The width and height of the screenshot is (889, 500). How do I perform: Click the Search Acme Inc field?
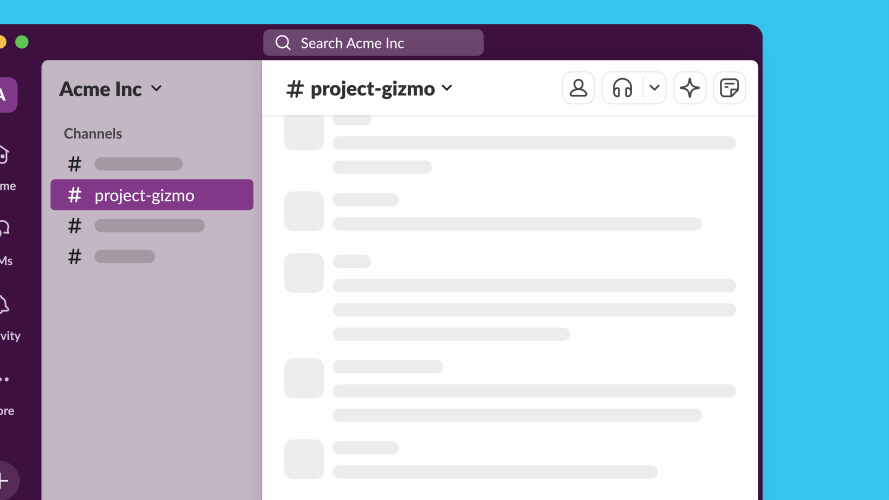coord(373,43)
